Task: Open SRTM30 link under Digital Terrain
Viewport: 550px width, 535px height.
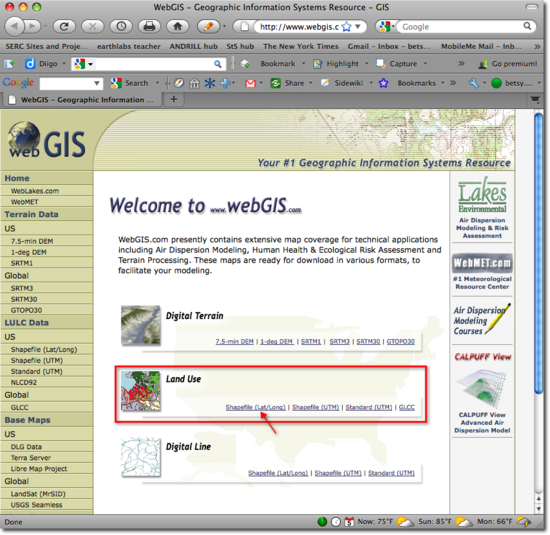Action: (368, 342)
